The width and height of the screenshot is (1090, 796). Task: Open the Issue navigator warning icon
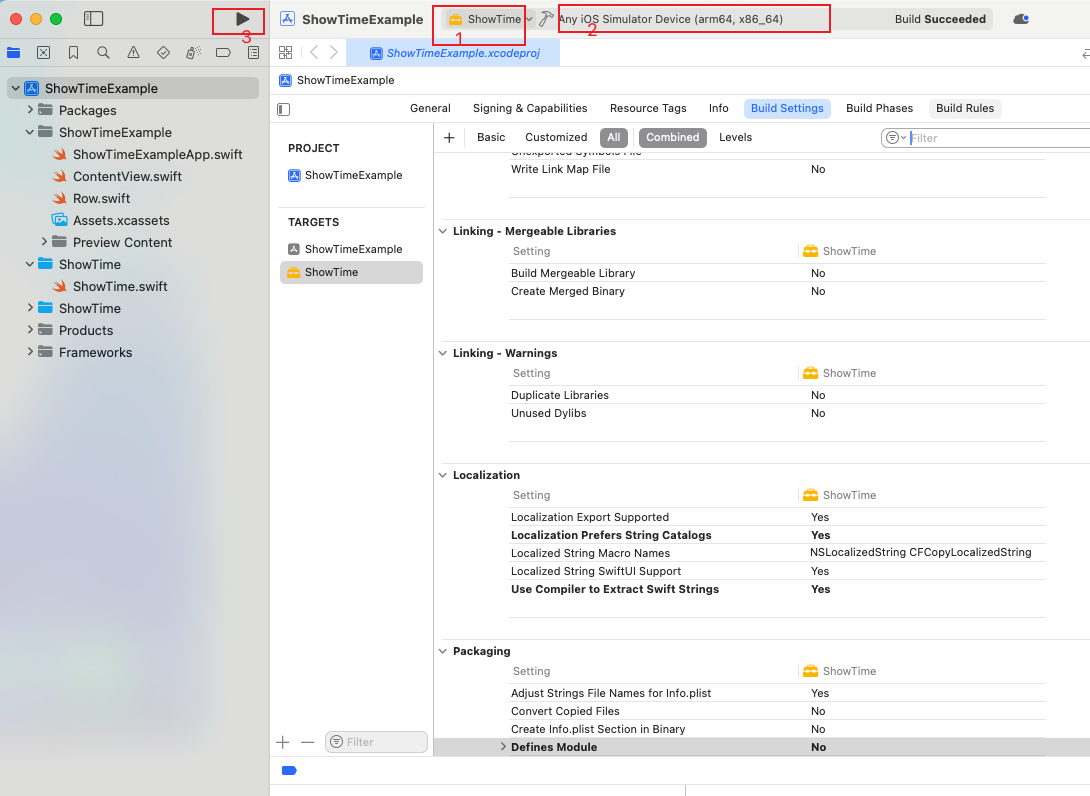coord(133,53)
